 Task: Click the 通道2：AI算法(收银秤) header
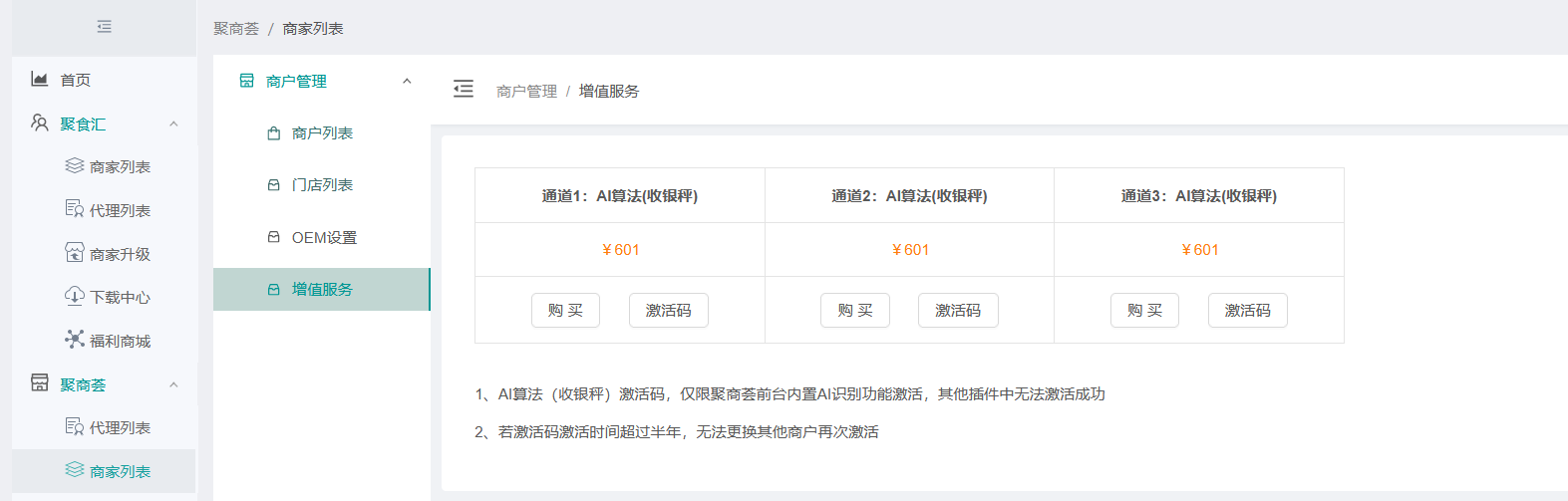pyautogui.click(x=909, y=196)
